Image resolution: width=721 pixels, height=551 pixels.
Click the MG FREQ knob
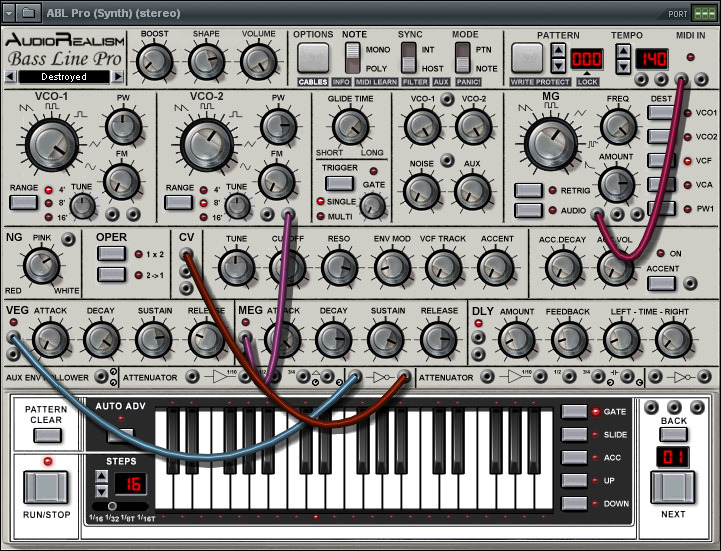(618, 126)
